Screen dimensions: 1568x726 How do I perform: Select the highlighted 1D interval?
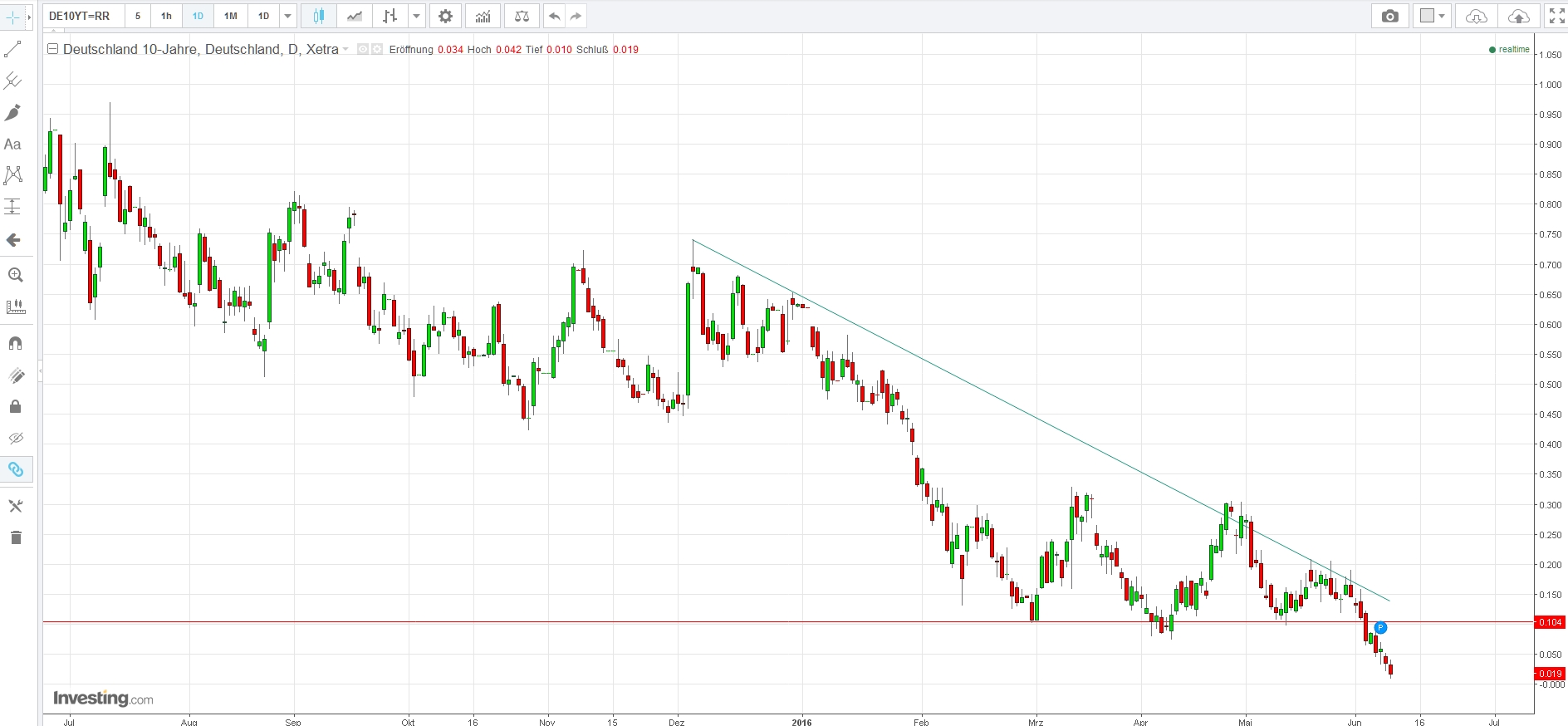tap(198, 16)
